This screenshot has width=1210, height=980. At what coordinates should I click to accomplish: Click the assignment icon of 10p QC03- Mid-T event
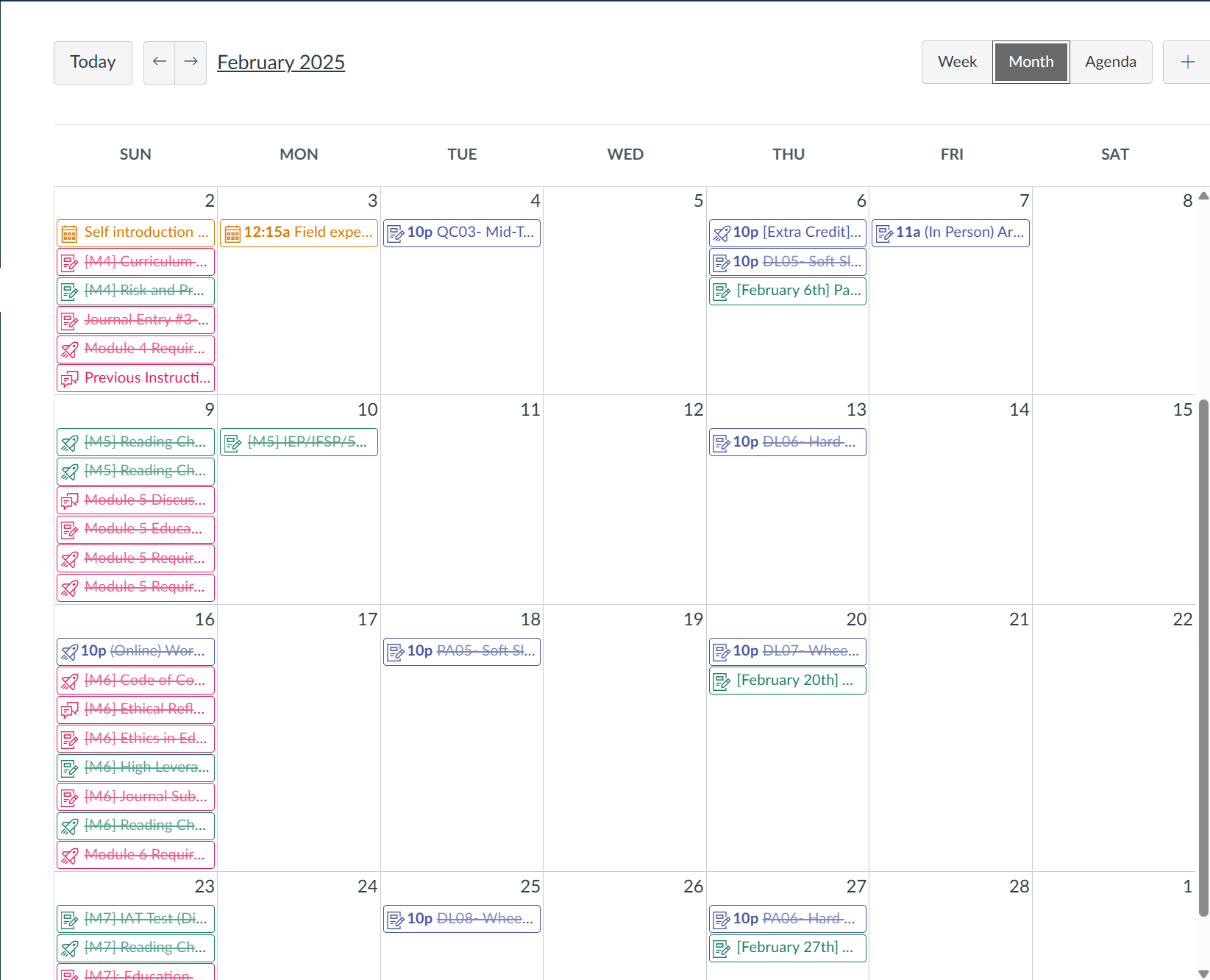click(x=396, y=233)
